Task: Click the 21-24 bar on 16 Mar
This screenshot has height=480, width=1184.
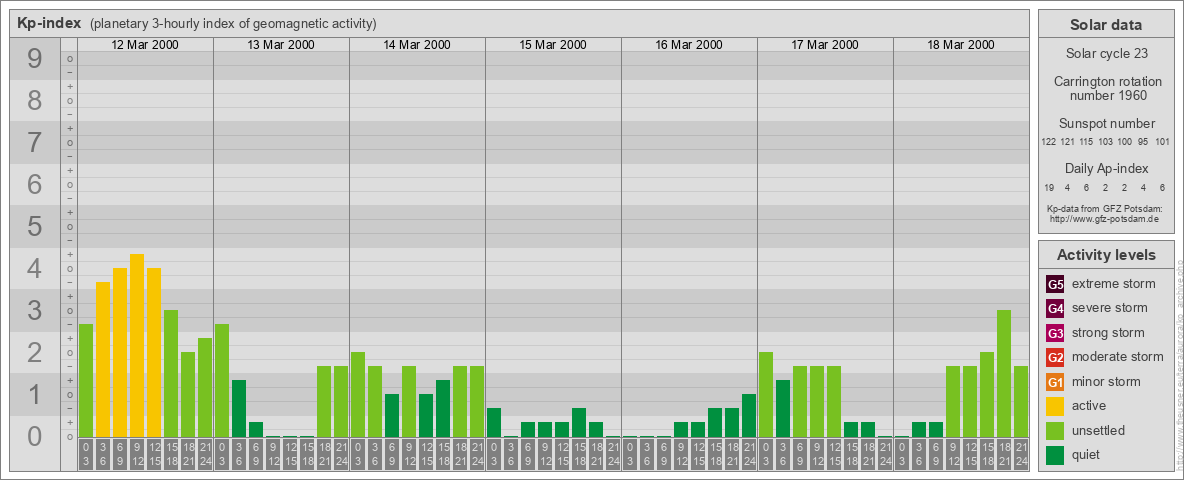Action: (x=748, y=415)
